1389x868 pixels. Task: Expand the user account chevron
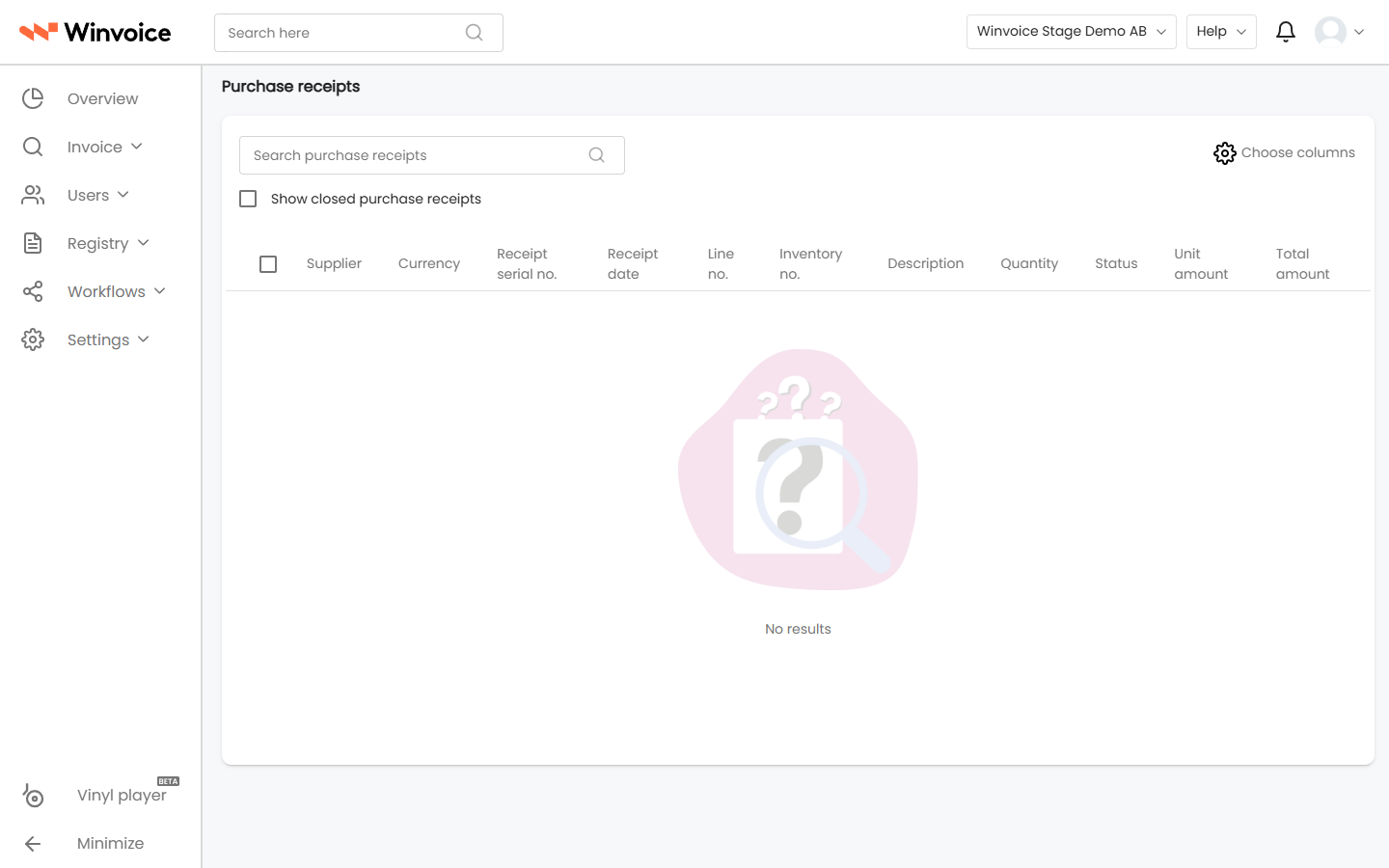click(x=1359, y=32)
